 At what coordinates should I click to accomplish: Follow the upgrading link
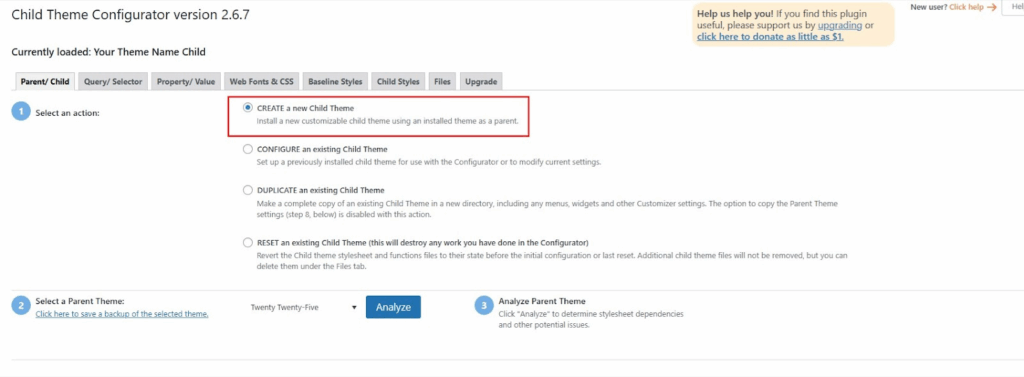click(x=840, y=25)
